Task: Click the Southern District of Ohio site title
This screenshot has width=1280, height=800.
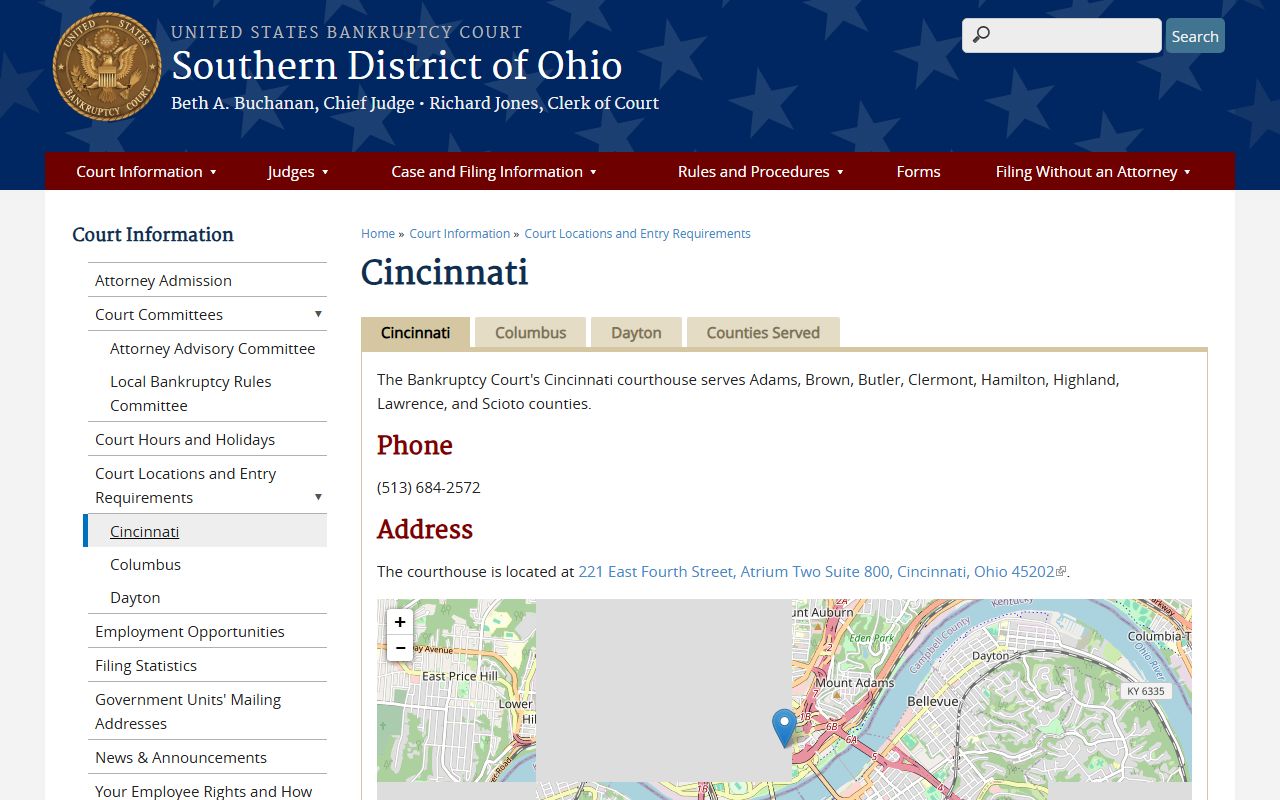Action: click(397, 66)
